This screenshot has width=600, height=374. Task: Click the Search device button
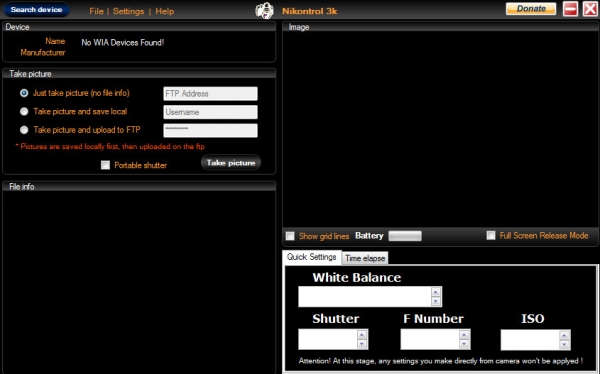pyautogui.click(x=36, y=10)
